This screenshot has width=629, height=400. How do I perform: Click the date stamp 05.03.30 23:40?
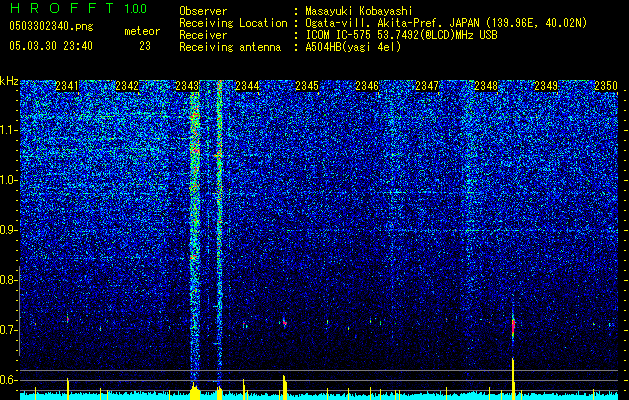point(51,46)
